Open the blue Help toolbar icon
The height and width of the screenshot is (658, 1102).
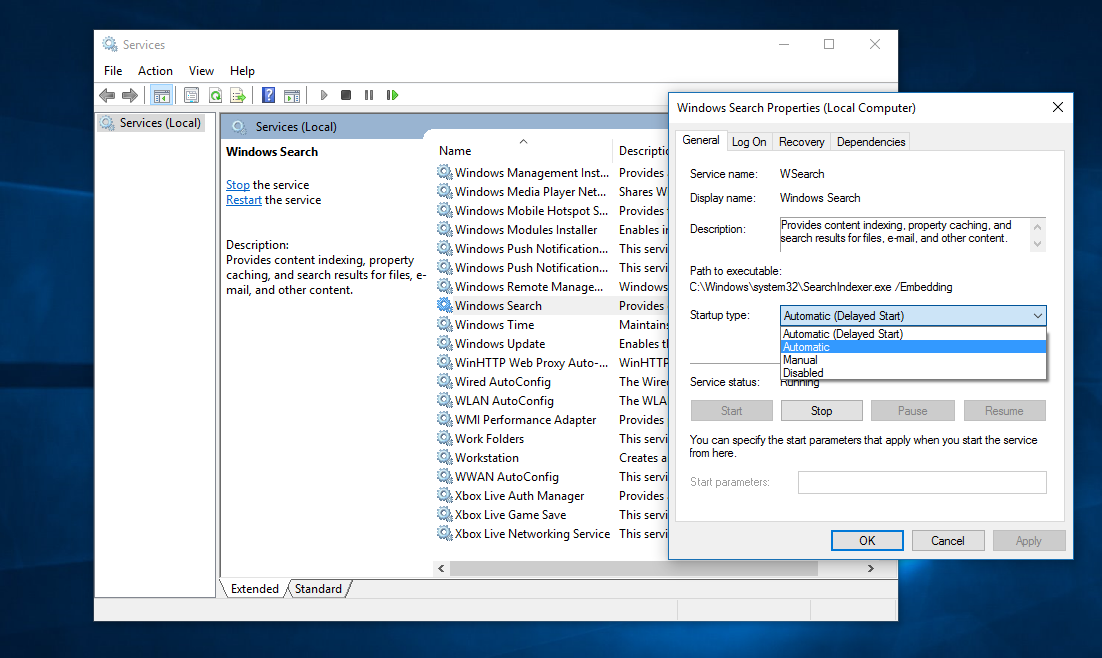pyautogui.click(x=268, y=95)
